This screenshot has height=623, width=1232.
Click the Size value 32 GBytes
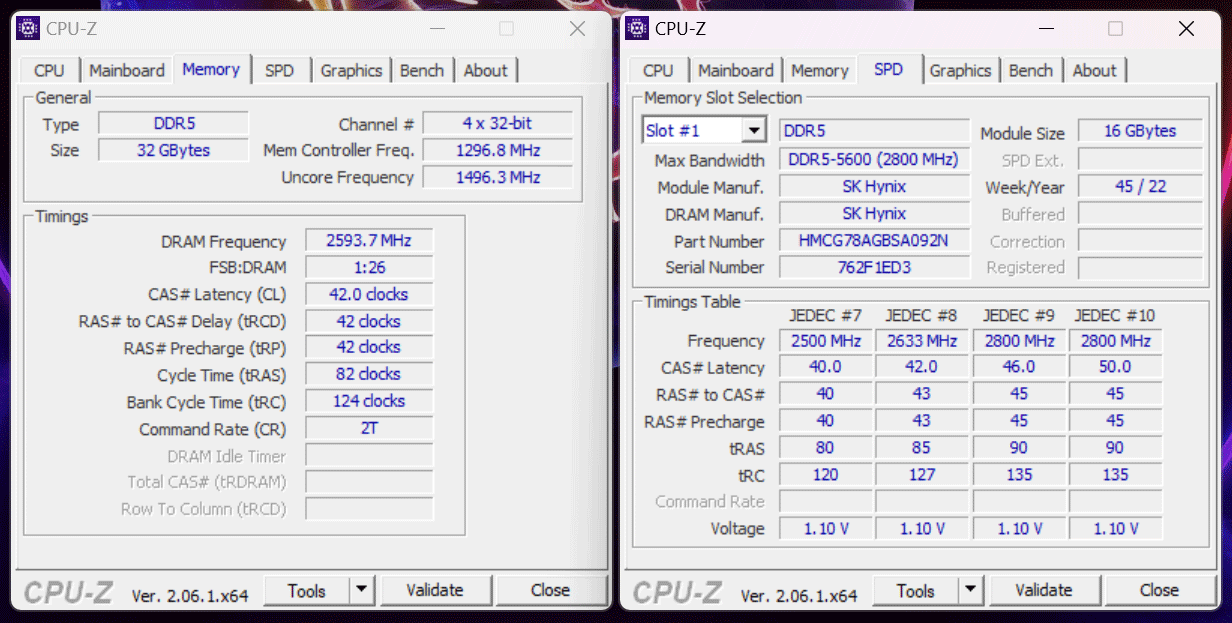pos(174,150)
